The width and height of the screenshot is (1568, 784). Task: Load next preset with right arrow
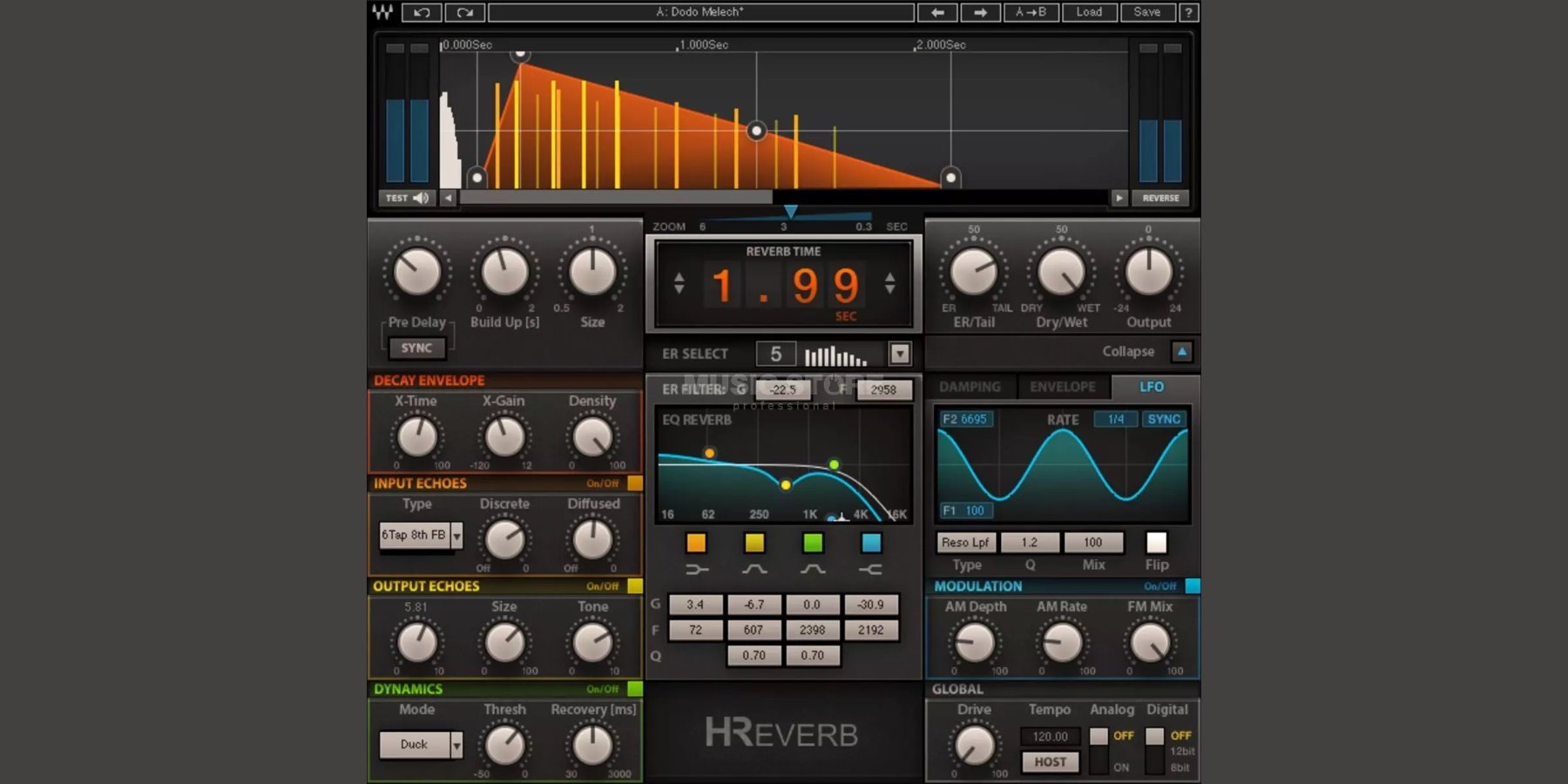980,12
